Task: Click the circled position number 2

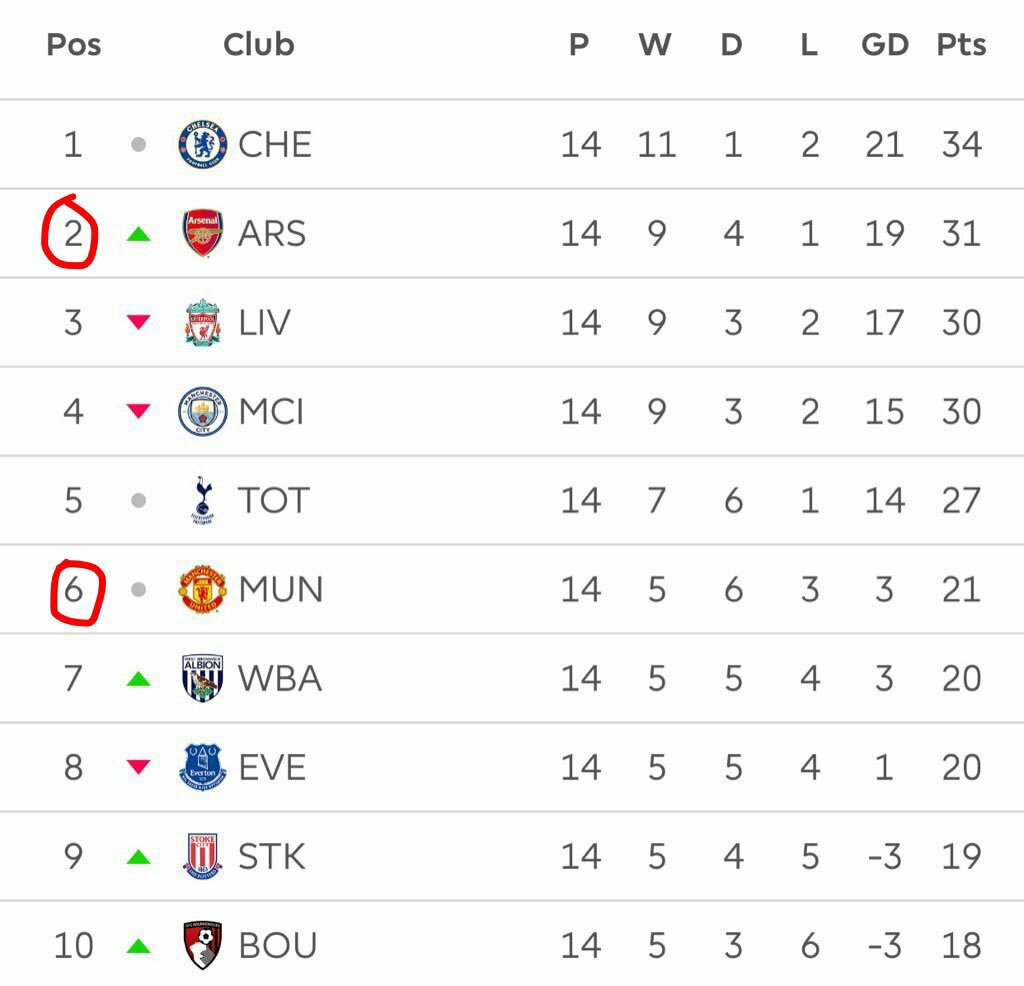Action: (73, 233)
